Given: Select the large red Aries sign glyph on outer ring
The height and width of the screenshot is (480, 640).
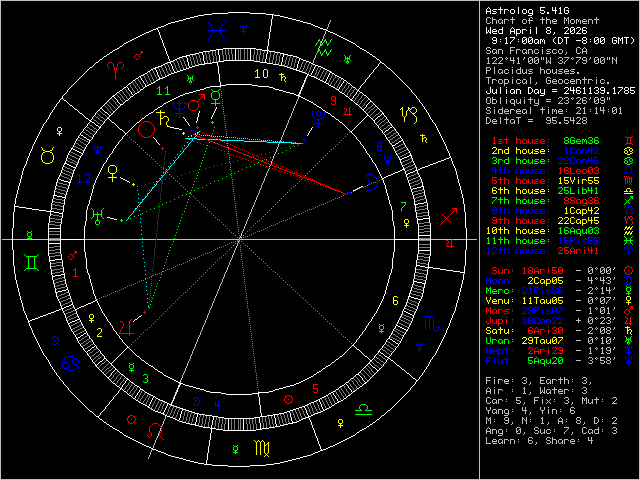Looking at the screenshot, I should (x=116, y=70).
